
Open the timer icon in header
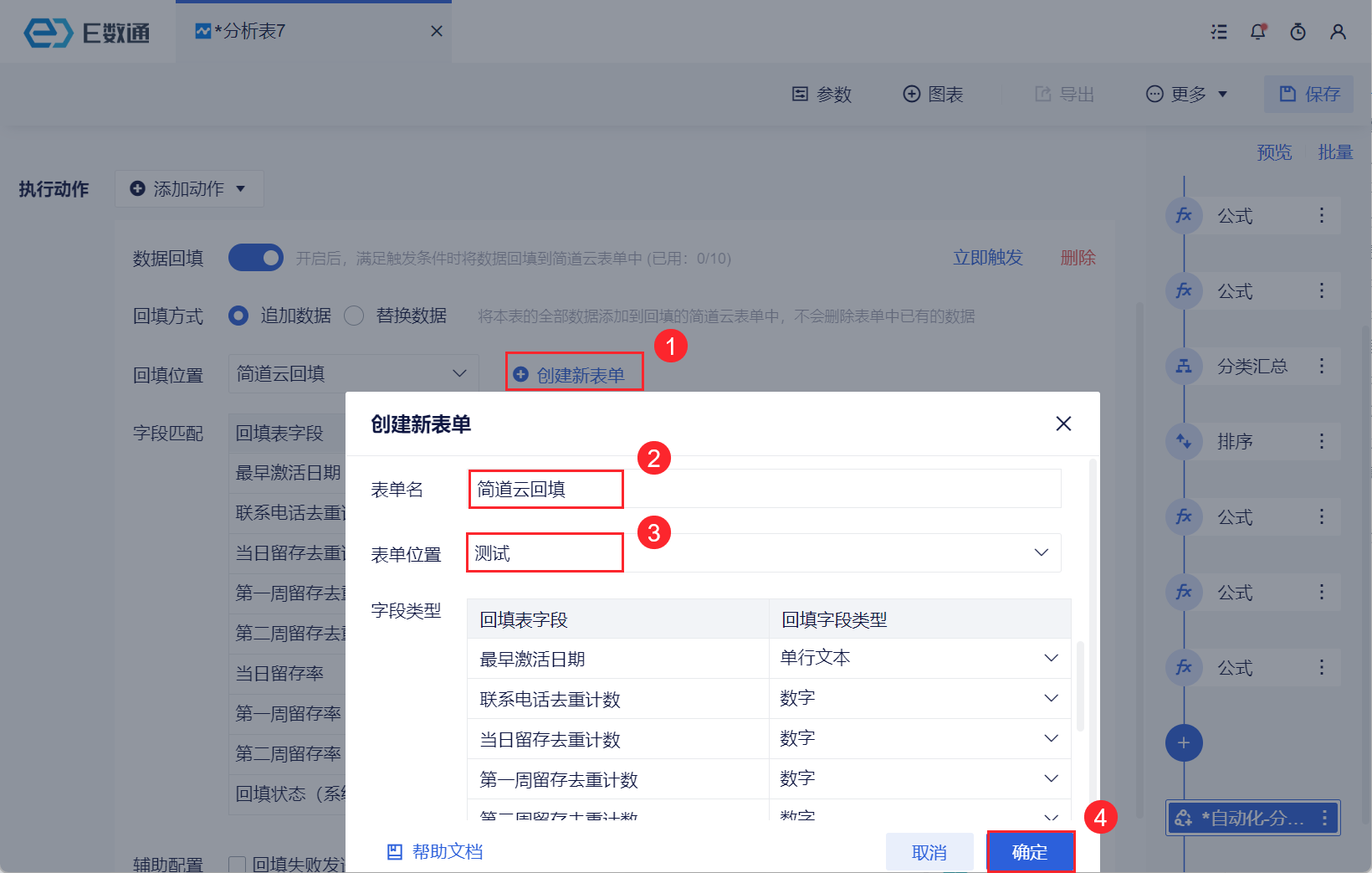click(1298, 32)
